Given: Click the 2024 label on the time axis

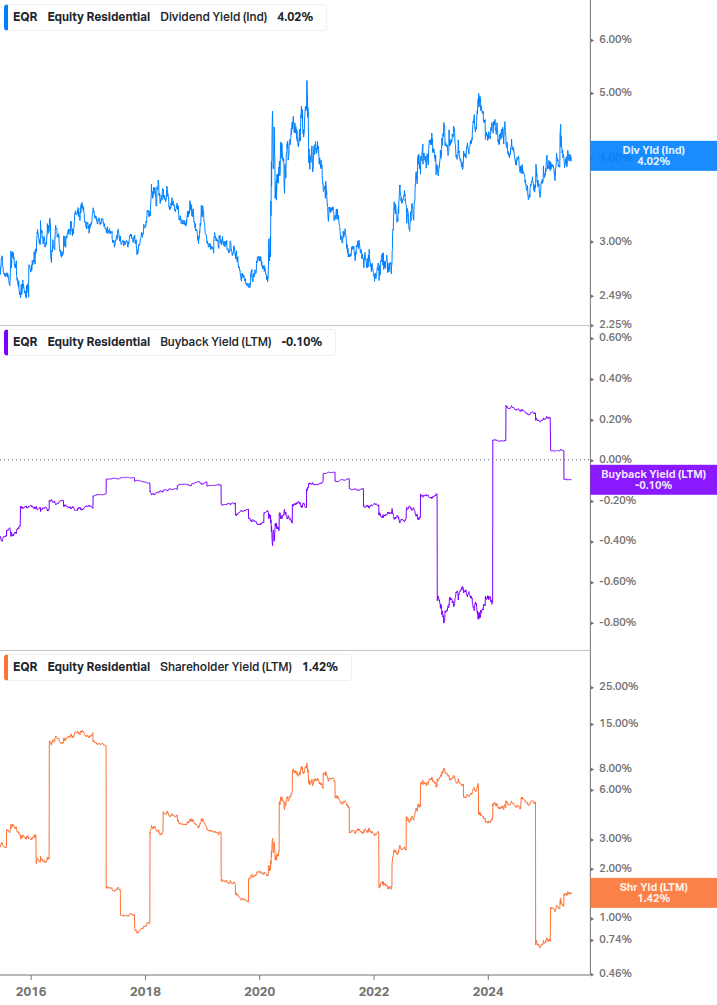Looking at the screenshot, I should (x=488, y=992).
